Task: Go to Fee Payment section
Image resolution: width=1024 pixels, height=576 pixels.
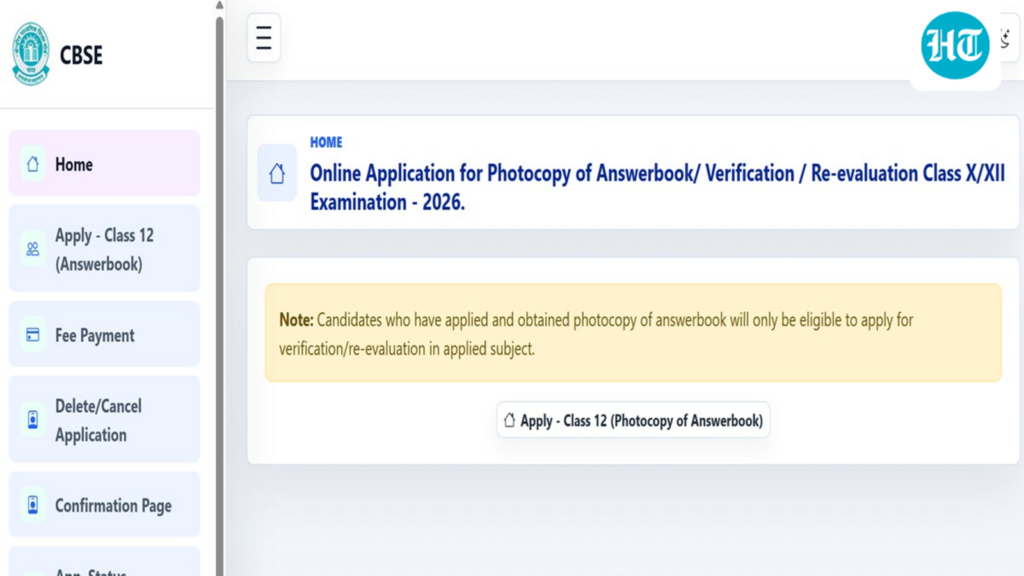Action: [x=104, y=334]
